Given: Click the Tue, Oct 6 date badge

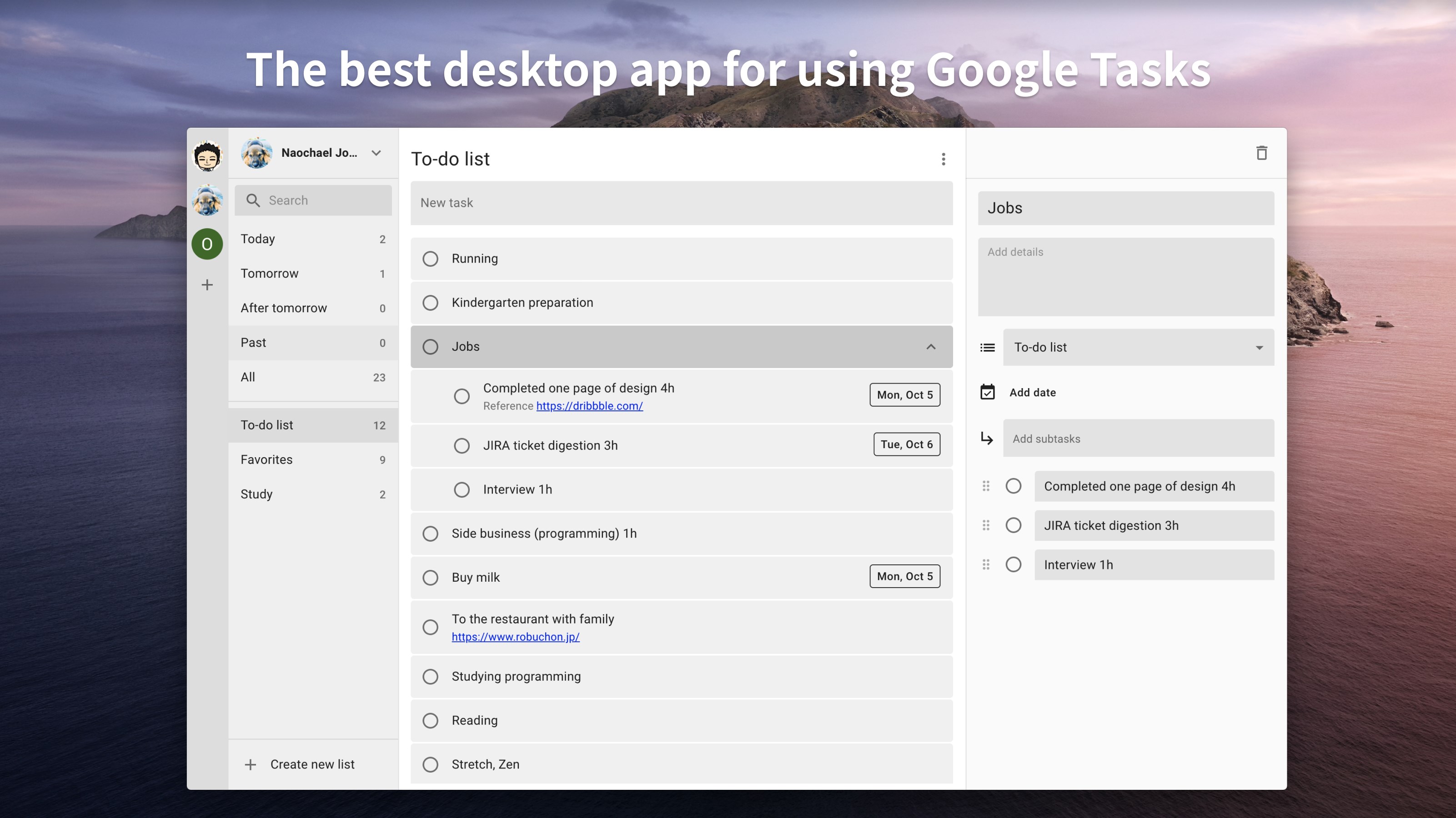Looking at the screenshot, I should point(906,444).
